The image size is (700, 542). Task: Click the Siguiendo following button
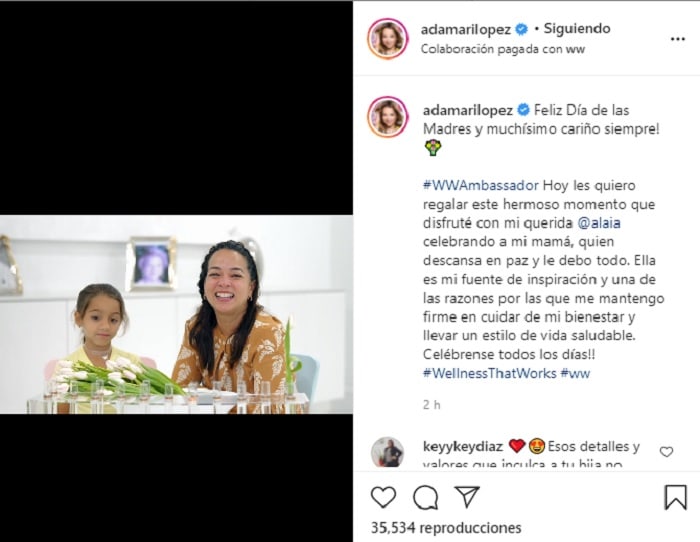point(577,29)
